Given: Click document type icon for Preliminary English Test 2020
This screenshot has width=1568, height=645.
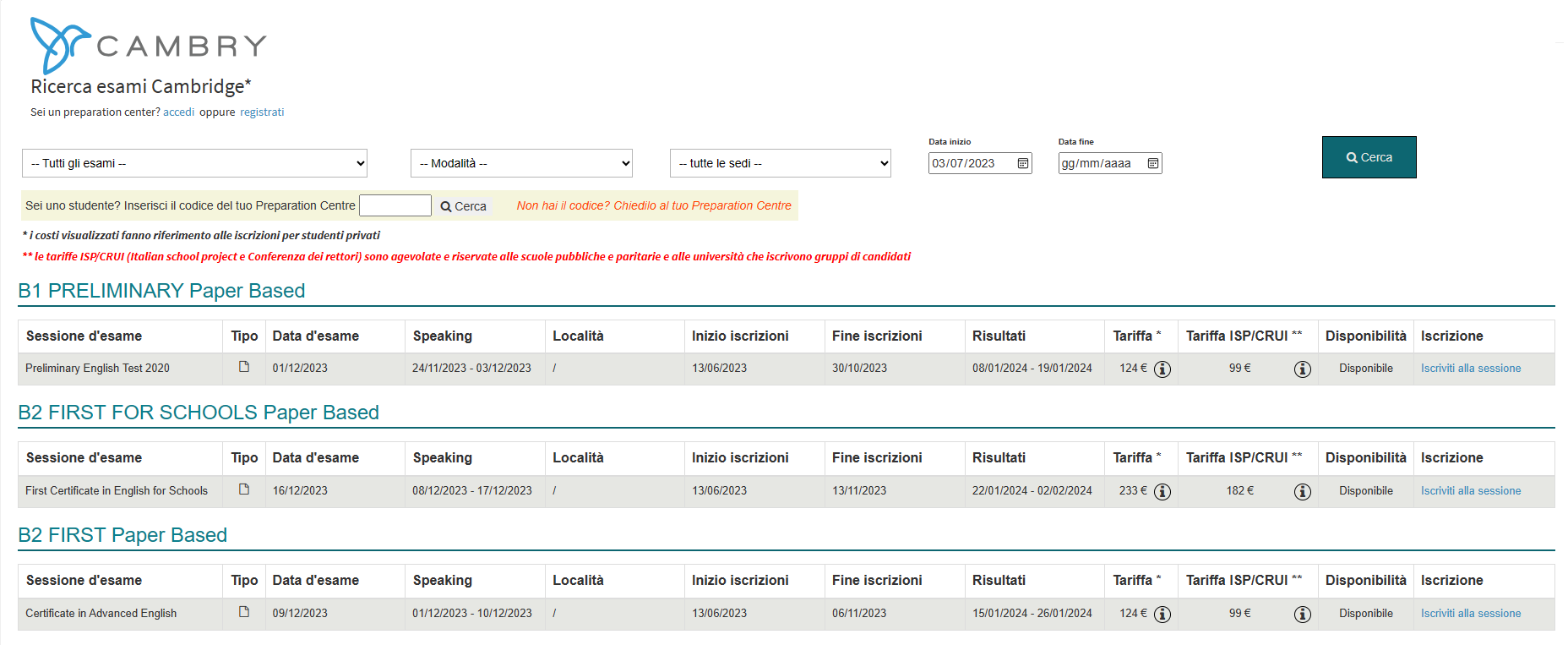Looking at the screenshot, I should (x=244, y=367).
